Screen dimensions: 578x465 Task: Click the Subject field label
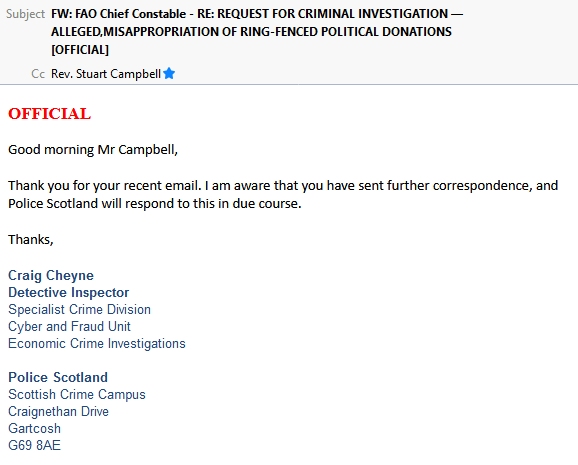click(25, 14)
